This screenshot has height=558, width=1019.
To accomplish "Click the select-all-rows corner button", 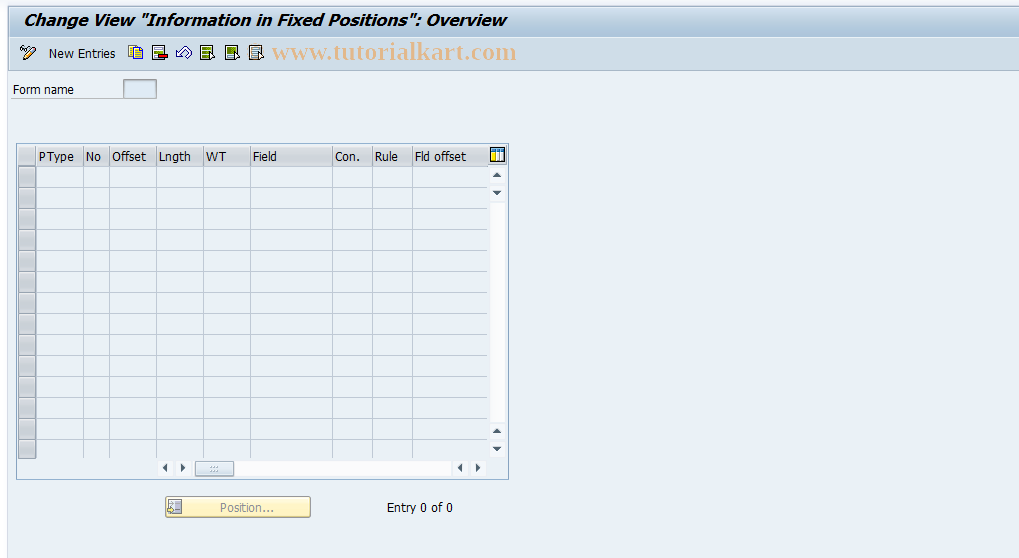I will [x=27, y=156].
